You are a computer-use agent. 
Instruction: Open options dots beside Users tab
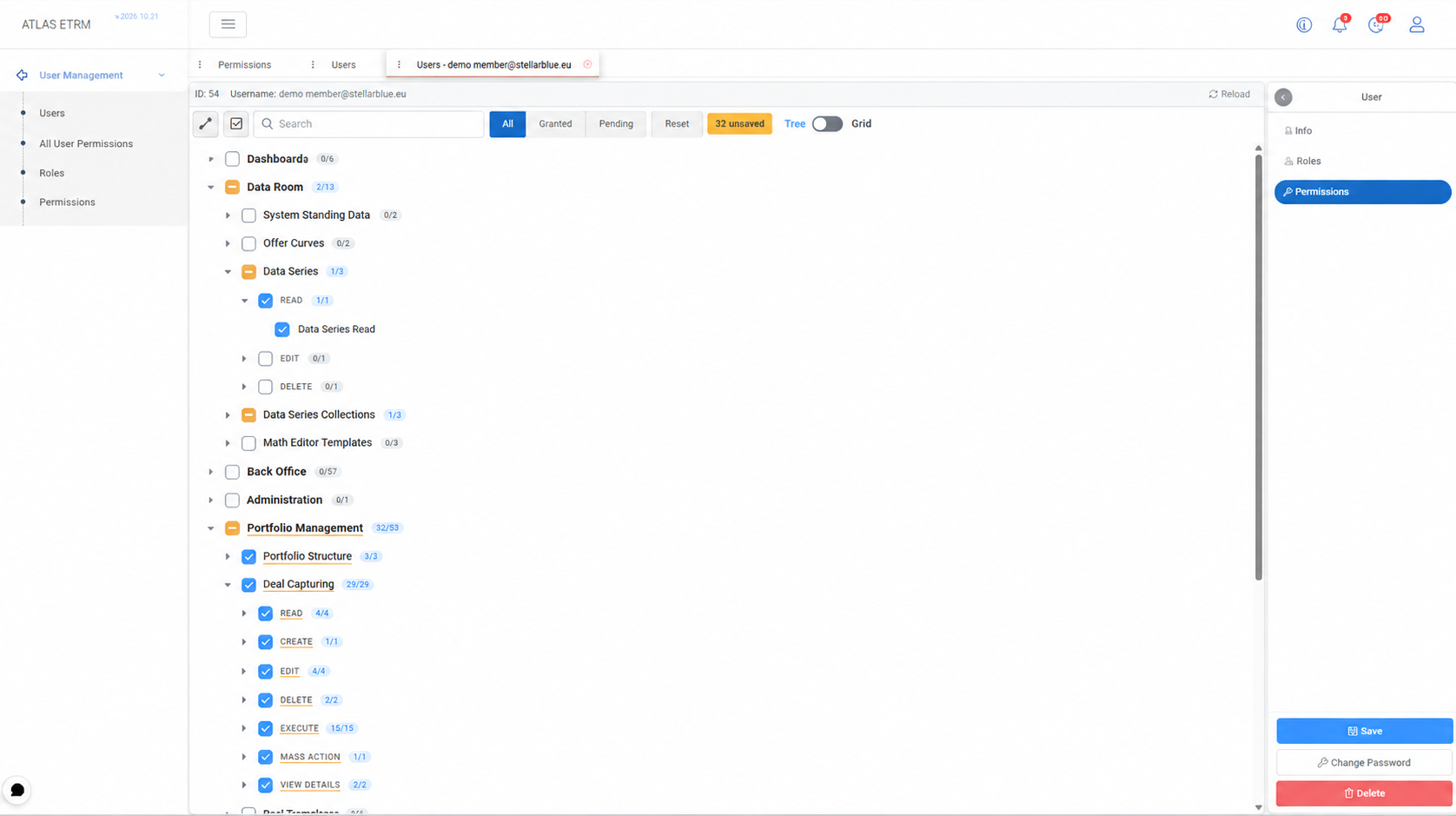tap(313, 64)
